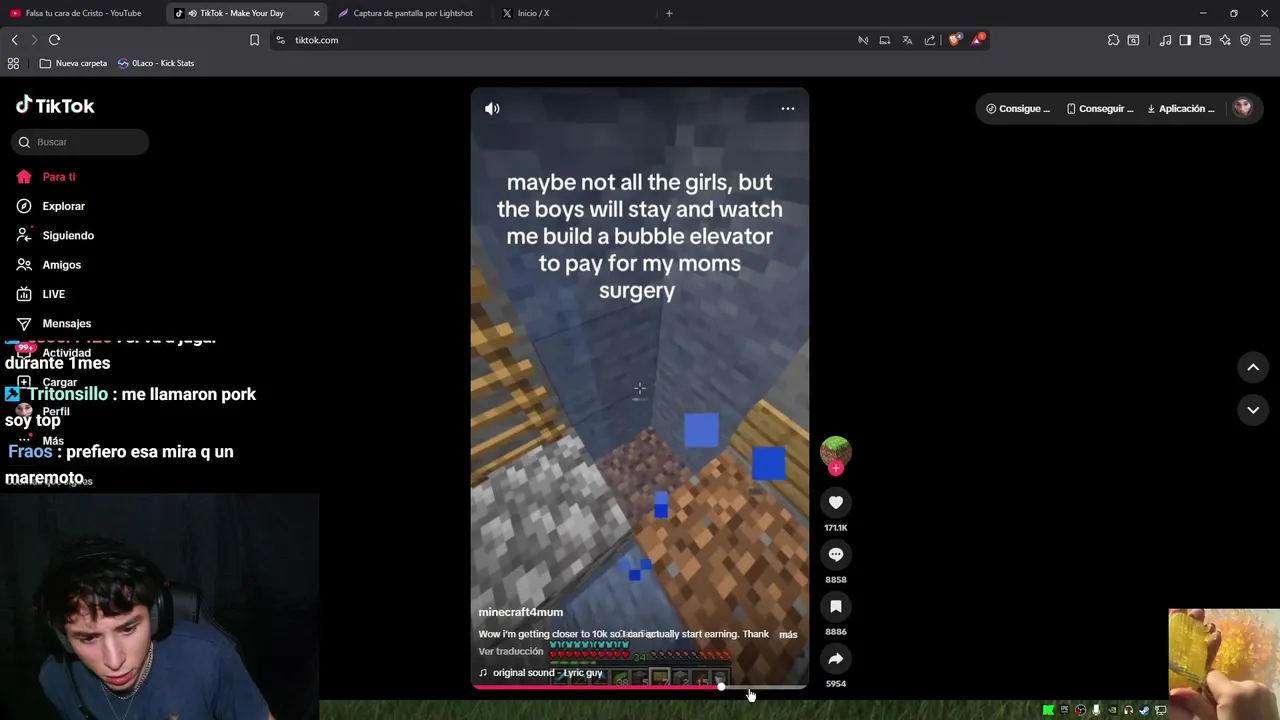Open the profile avatar menu in the header
The width and height of the screenshot is (1280, 720).
coord(1242,108)
